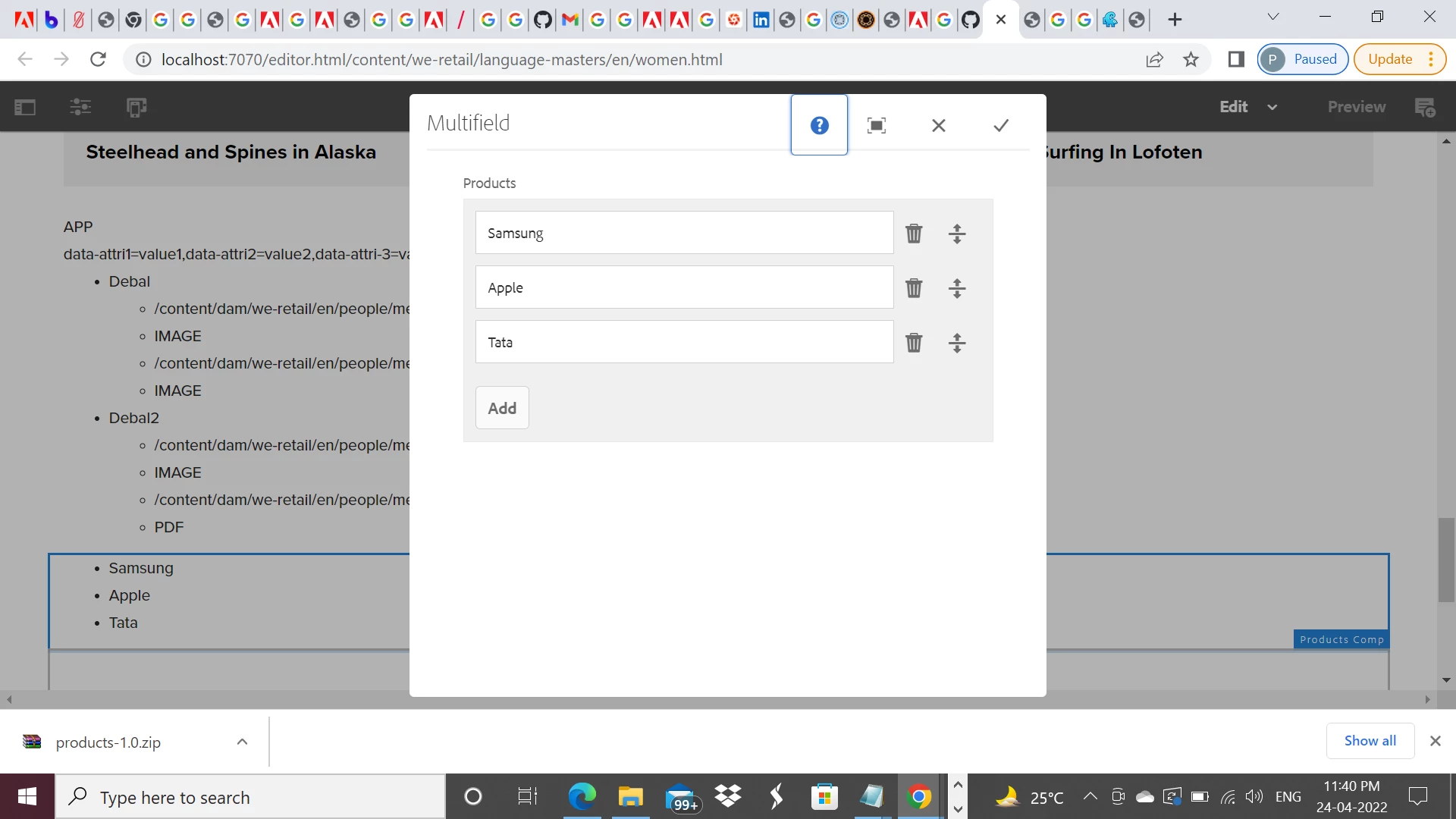1456x819 pixels.
Task: Click the Show all downloads button
Action: pos(1370,741)
